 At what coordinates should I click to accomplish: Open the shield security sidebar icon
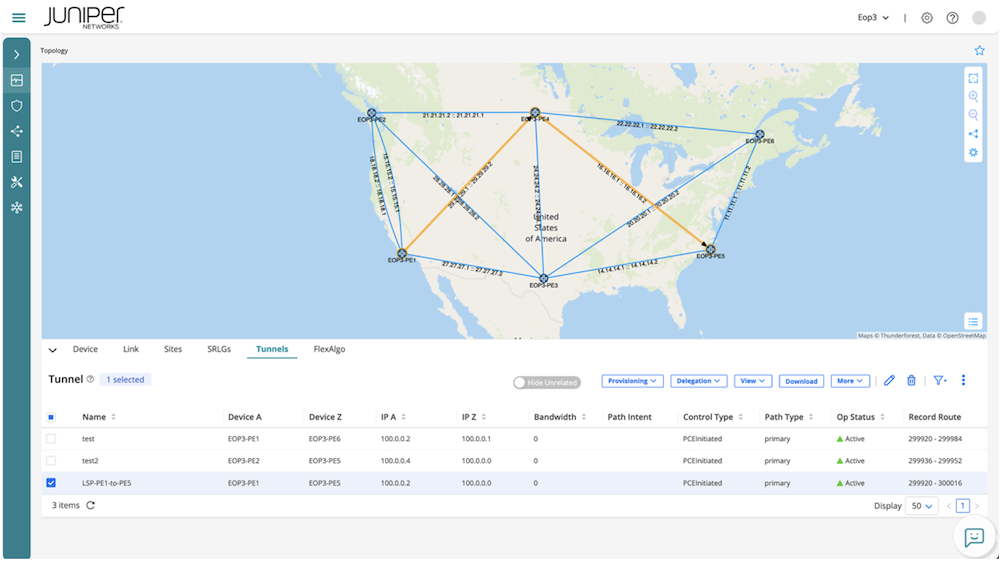17,106
